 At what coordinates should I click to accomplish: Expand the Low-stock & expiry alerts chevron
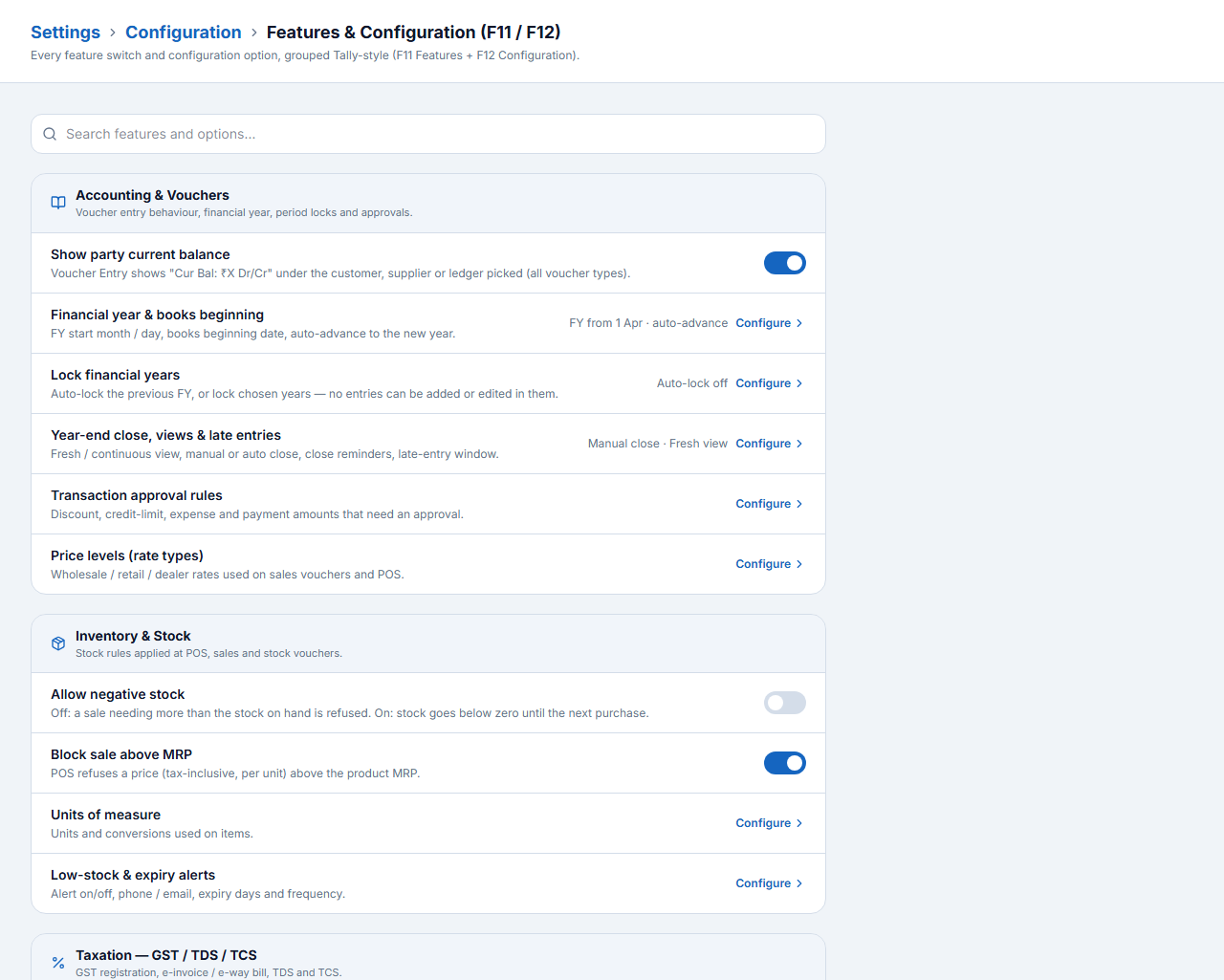(799, 883)
